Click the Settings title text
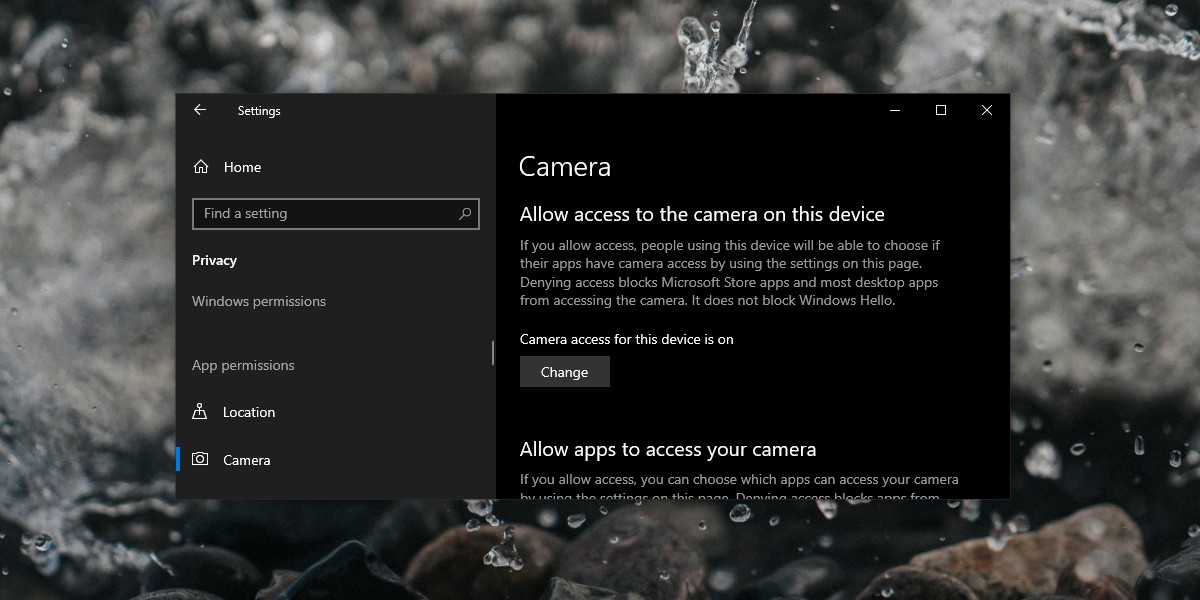 click(259, 111)
